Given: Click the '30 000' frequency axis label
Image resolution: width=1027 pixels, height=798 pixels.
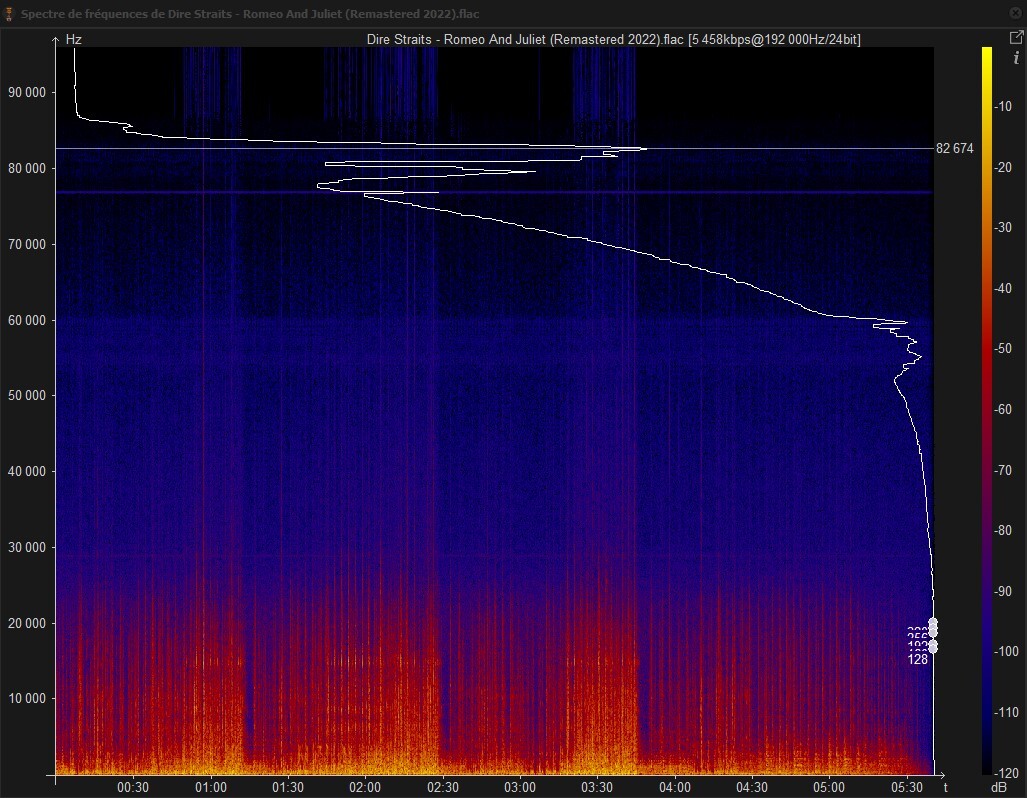Looking at the screenshot, I should [27, 548].
